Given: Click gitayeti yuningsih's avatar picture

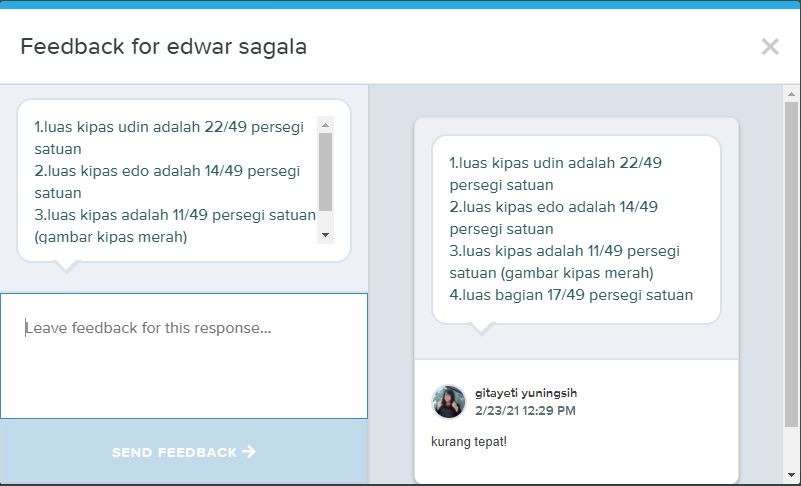Looking at the screenshot, I should tap(449, 402).
